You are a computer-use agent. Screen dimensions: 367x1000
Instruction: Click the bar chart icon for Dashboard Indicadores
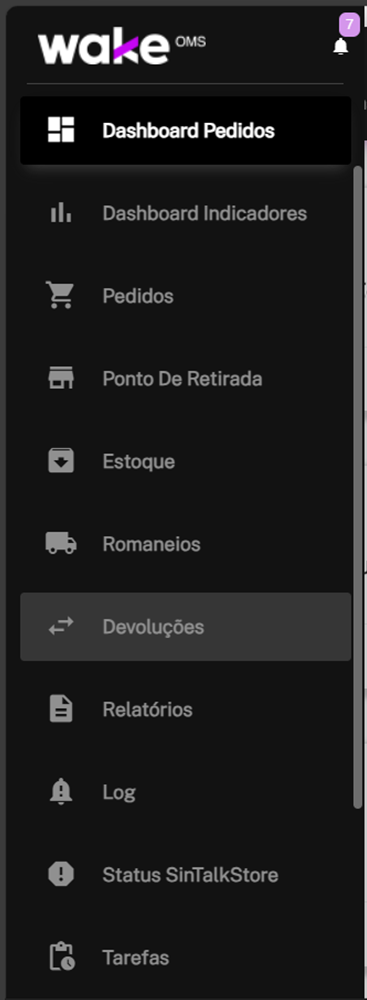[61, 213]
